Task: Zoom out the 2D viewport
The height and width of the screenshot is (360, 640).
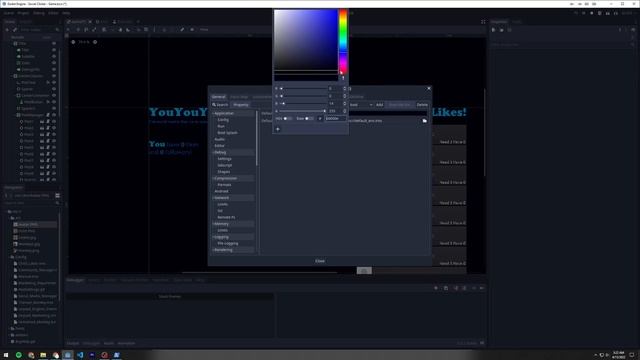Action: pyautogui.click(x=73, y=42)
